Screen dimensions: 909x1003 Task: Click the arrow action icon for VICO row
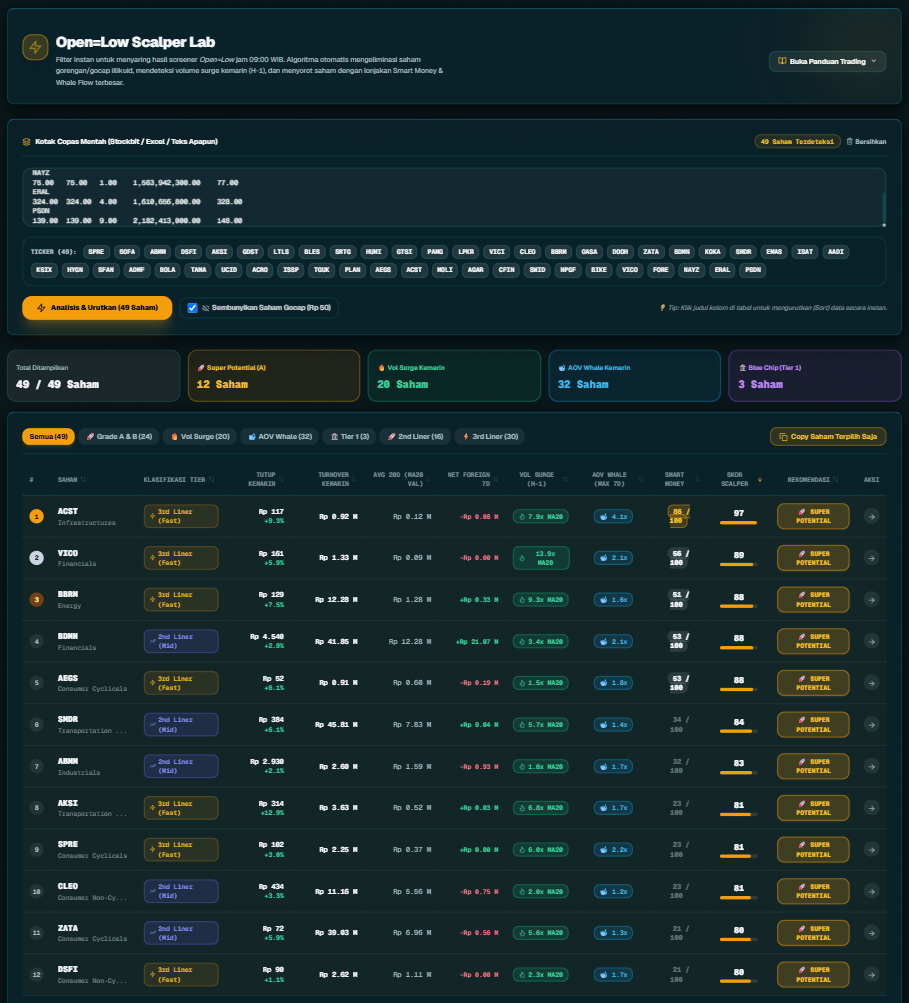(x=871, y=558)
